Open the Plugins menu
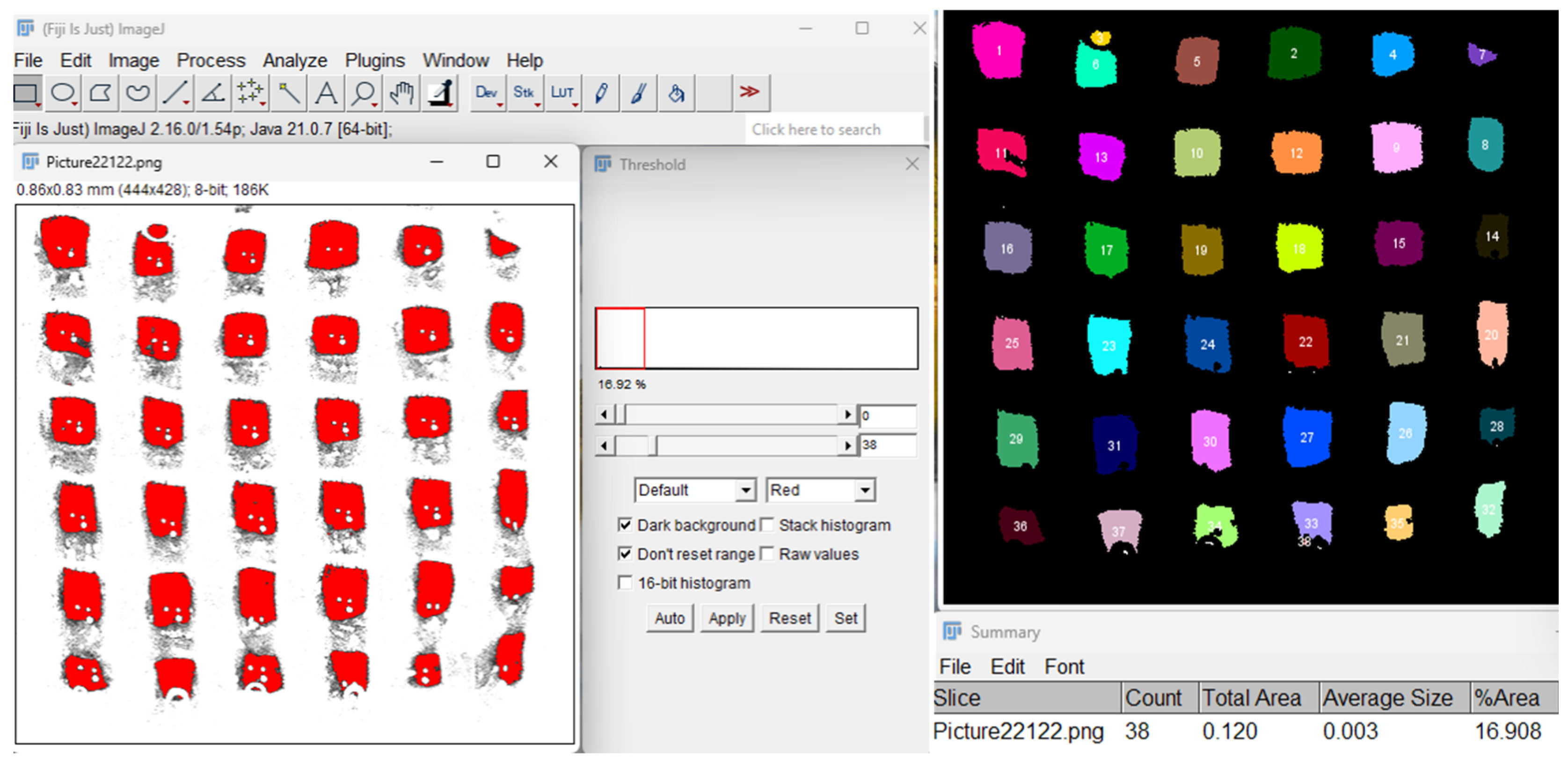 pyautogui.click(x=374, y=61)
